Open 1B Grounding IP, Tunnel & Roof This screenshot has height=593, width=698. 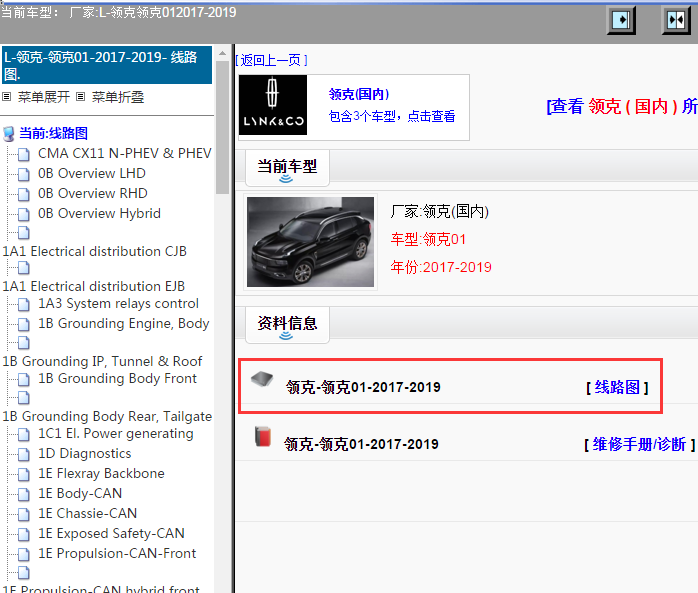[x=102, y=361]
